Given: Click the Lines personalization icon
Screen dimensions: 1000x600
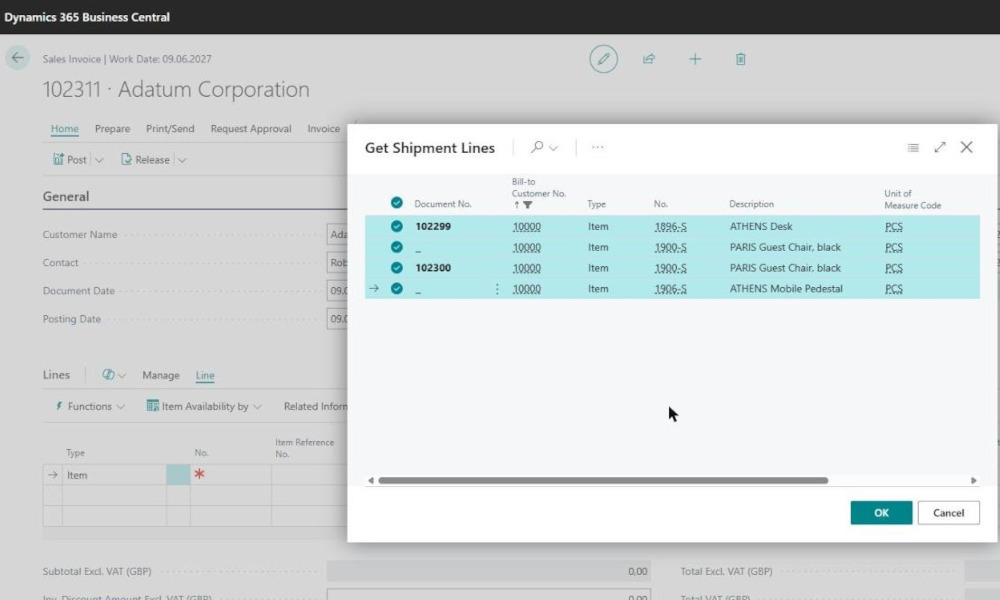Looking at the screenshot, I should point(108,375).
